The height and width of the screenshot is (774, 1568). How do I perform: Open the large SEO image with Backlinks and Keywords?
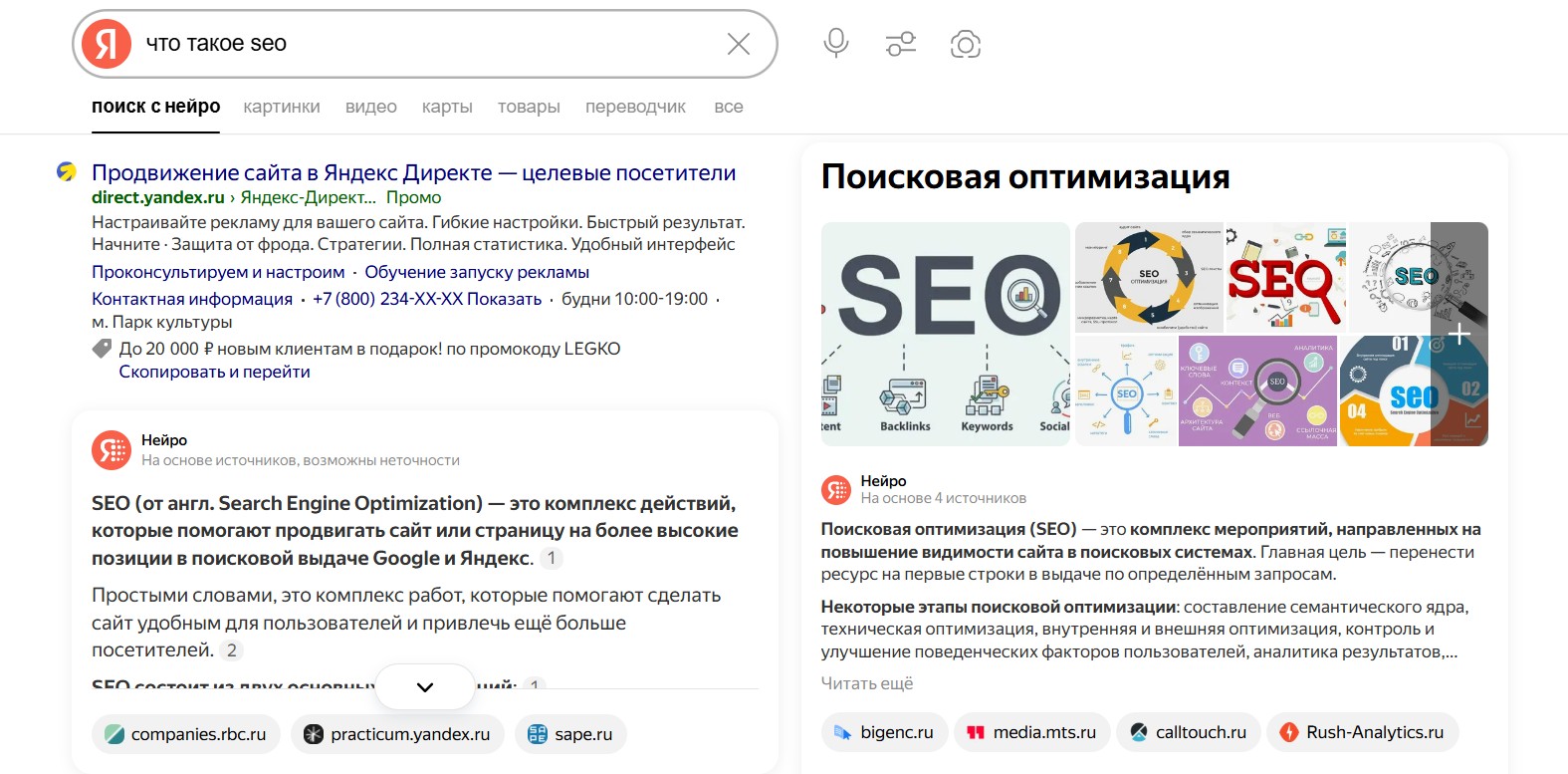(946, 334)
